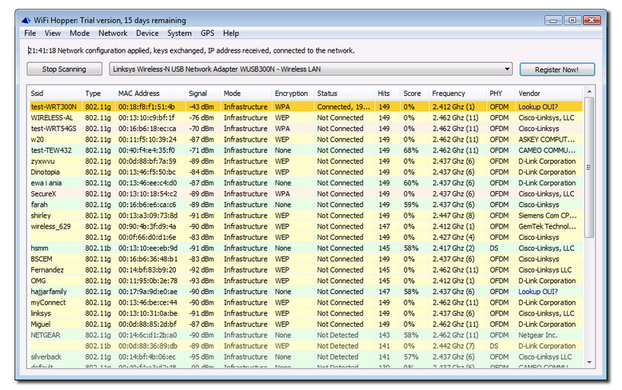
Task: Select the myConnect network row
Action: pyautogui.click(x=306, y=303)
